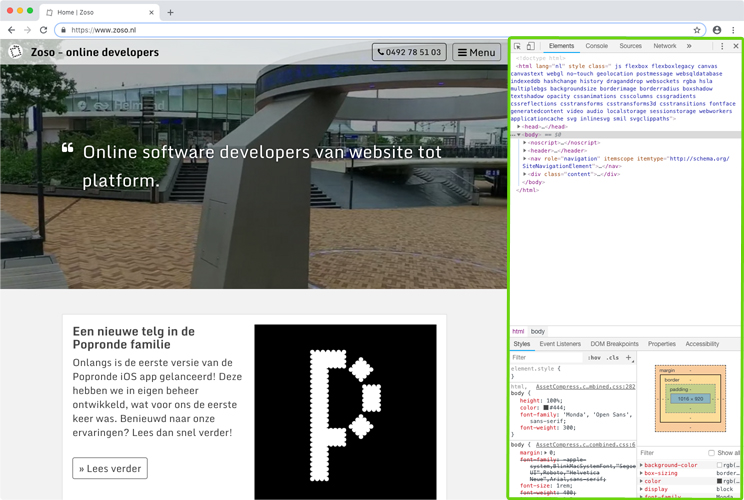Image resolution: width=744 pixels, height=500 pixels.
Task: Show more DevTools tabs via the chevron
Action: (x=689, y=46)
